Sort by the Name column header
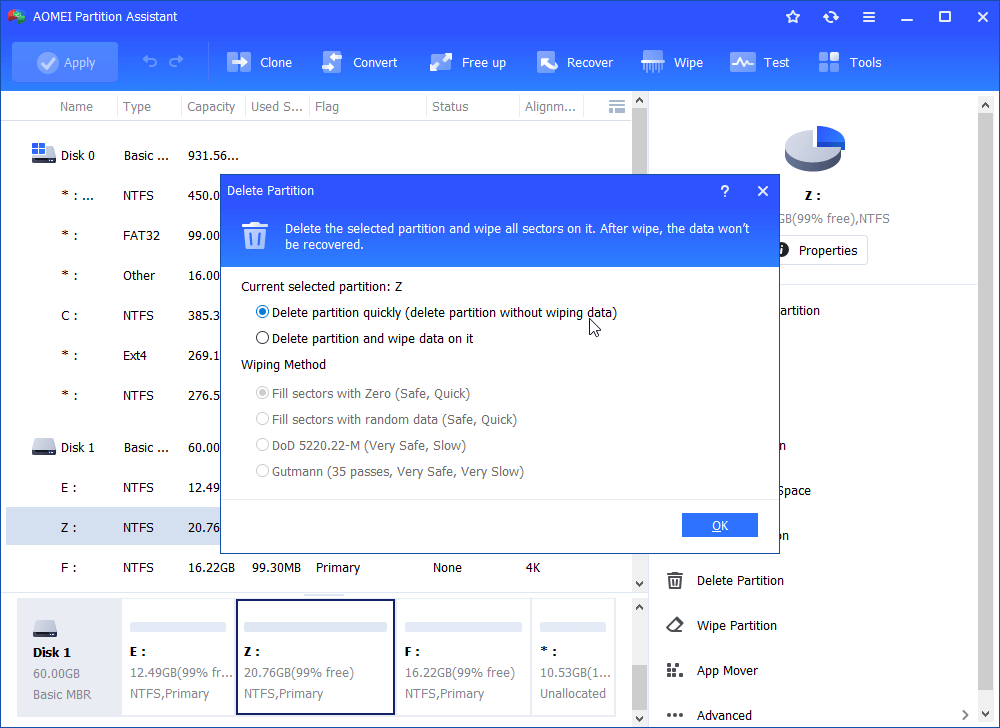The height and width of the screenshot is (728, 1000). [76, 106]
